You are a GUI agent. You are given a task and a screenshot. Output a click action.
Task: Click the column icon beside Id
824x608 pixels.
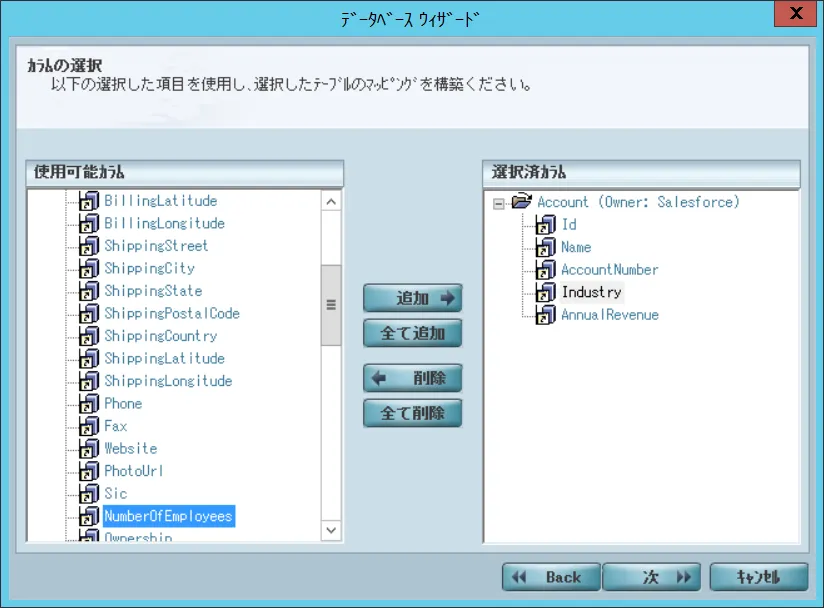point(545,225)
